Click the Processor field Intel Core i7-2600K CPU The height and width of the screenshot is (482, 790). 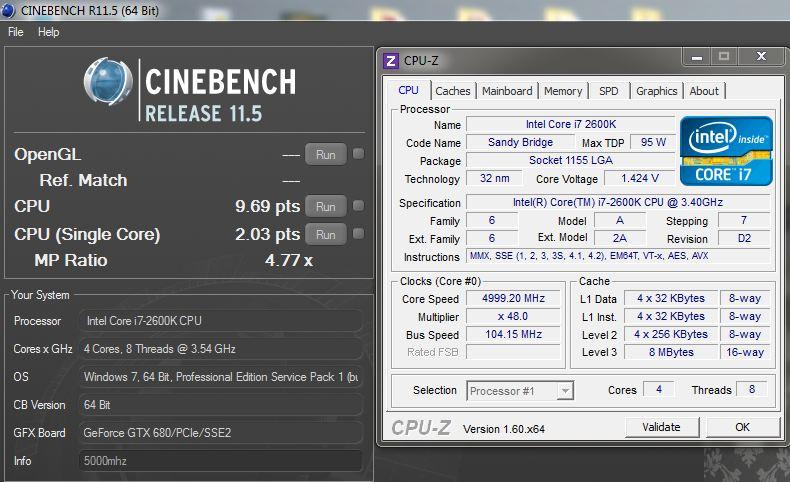[220, 321]
